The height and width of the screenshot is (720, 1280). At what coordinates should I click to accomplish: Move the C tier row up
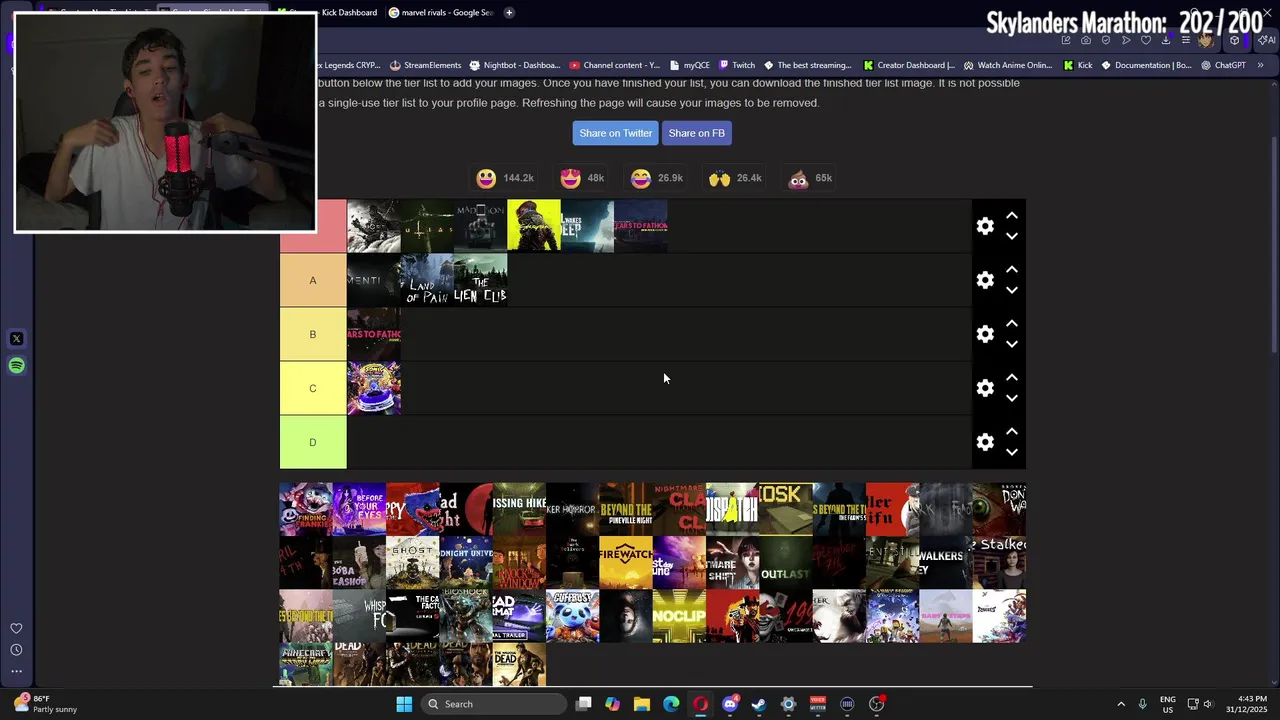coord(1012,377)
